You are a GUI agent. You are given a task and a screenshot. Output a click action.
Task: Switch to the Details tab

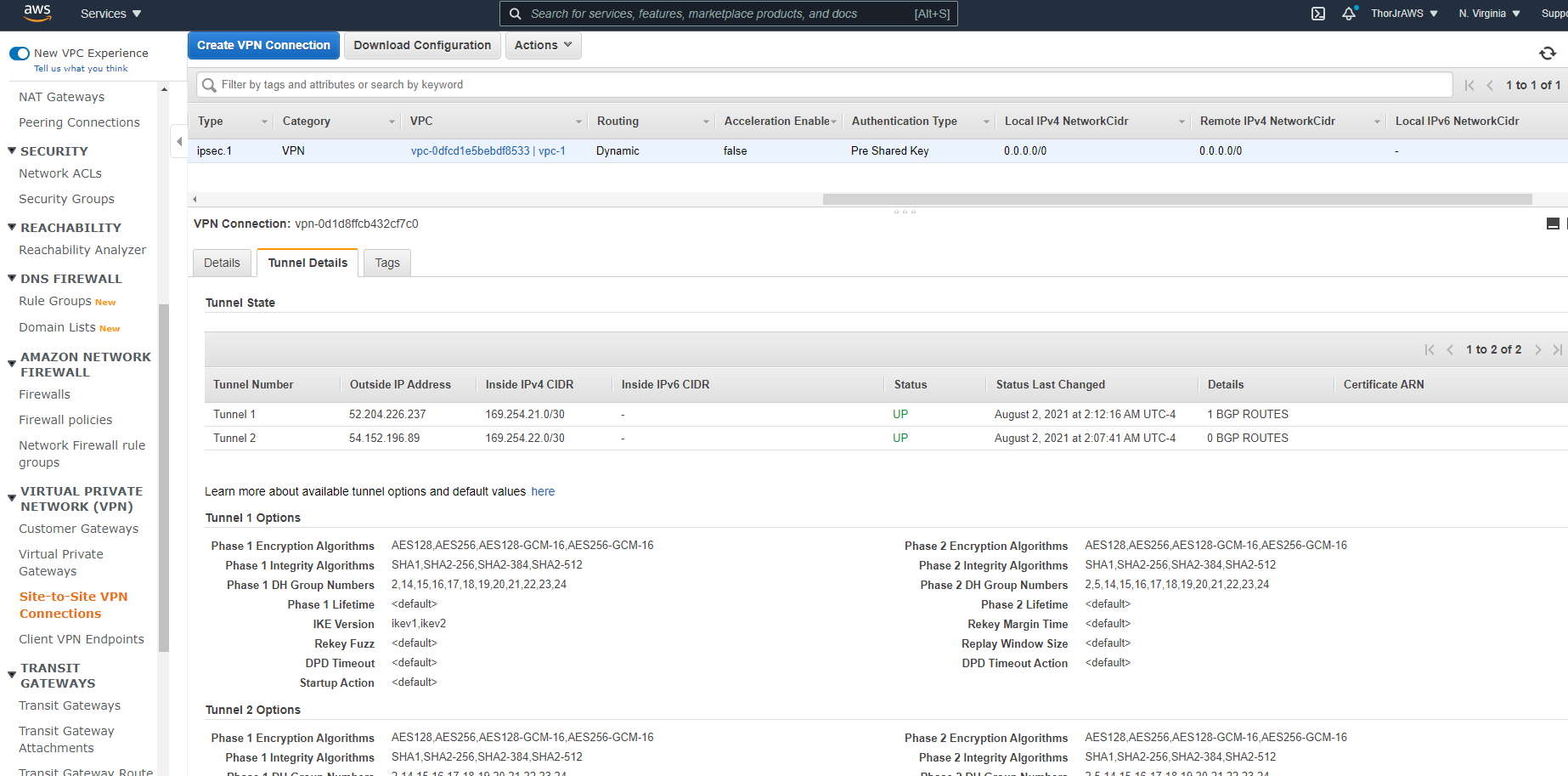[222, 263]
